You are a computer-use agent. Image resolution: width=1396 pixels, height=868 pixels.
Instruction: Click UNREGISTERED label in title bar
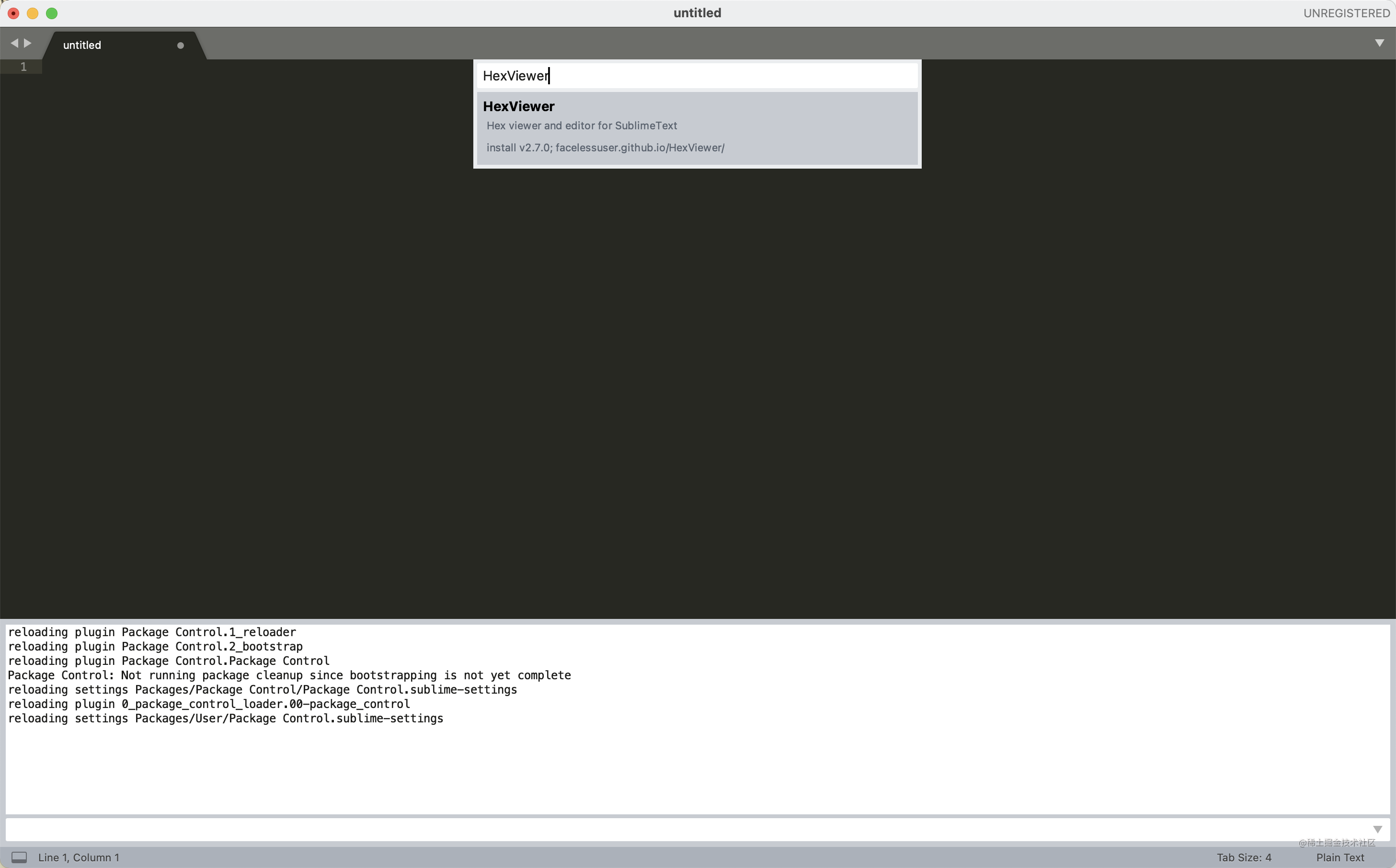click(x=1346, y=13)
